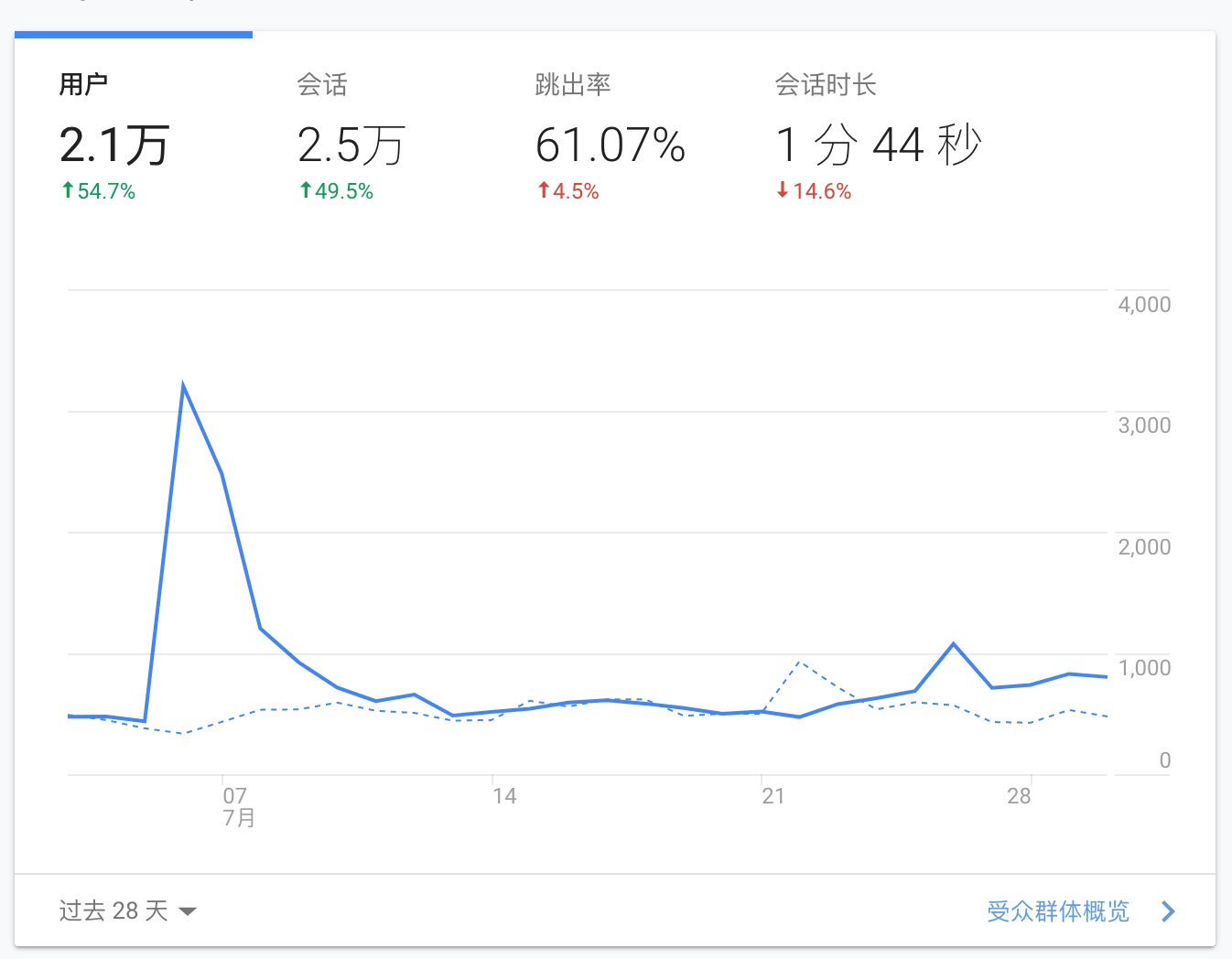Click the green arrow showing 49.5% growth

(x=304, y=190)
